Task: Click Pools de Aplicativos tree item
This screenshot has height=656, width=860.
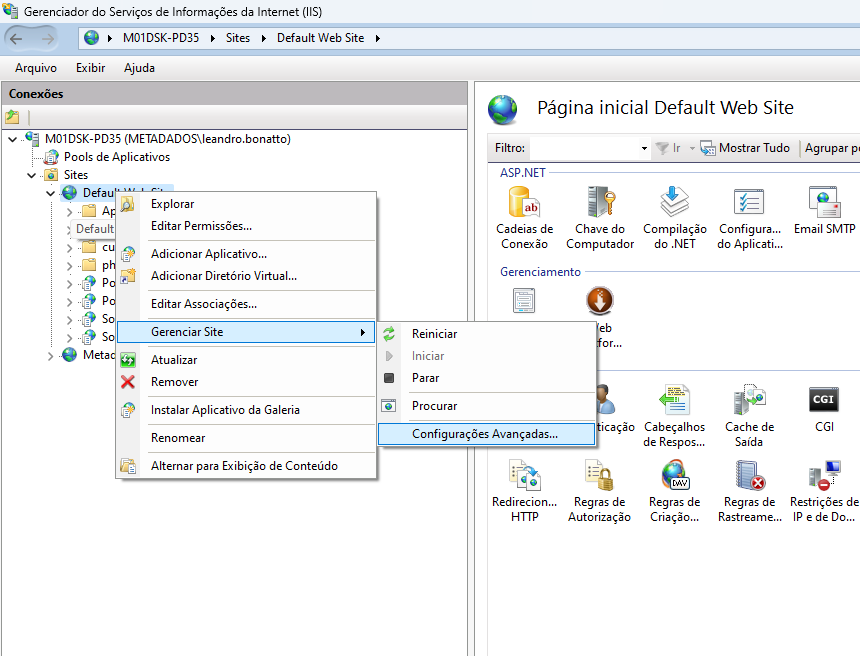Action: click(116, 157)
